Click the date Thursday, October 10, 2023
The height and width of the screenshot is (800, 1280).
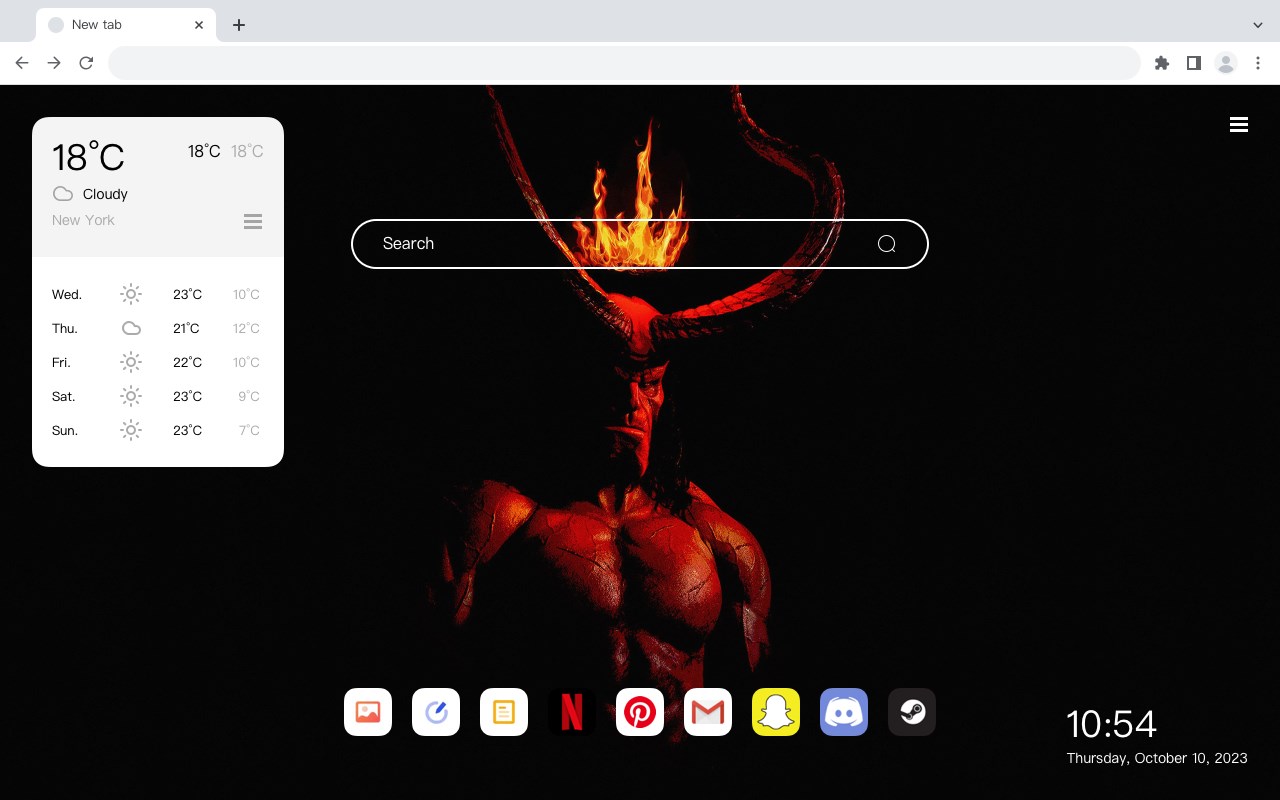[x=1157, y=758]
